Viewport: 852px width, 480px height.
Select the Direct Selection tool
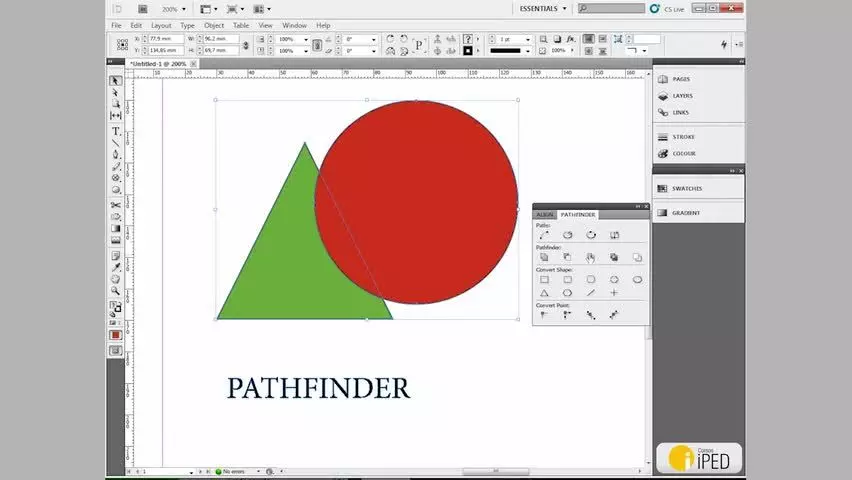(x=116, y=92)
